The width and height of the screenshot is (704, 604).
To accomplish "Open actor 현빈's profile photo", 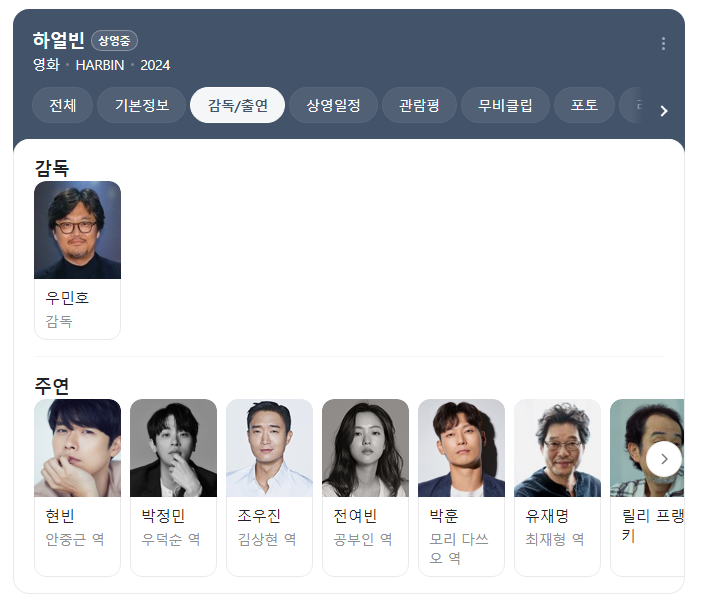I will [78, 448].
